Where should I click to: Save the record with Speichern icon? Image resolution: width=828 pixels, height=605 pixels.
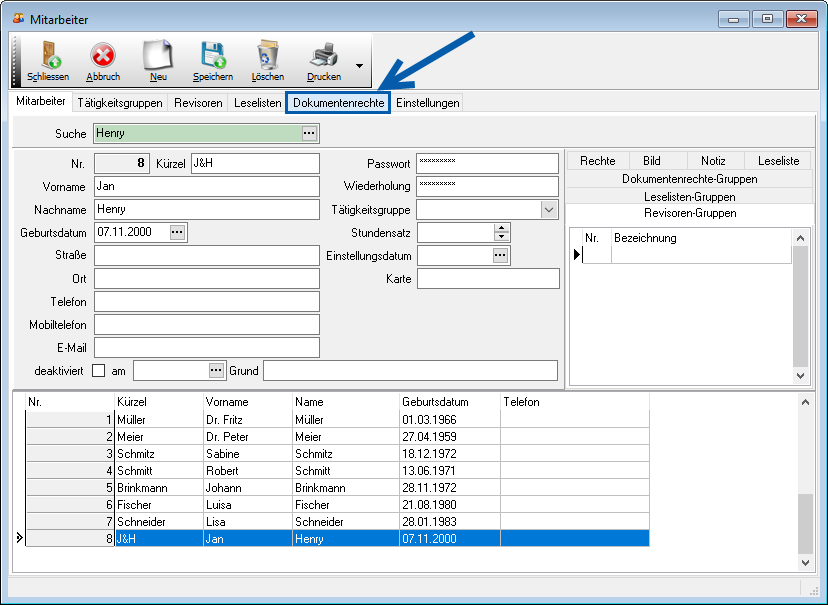(x=212, y=60)
